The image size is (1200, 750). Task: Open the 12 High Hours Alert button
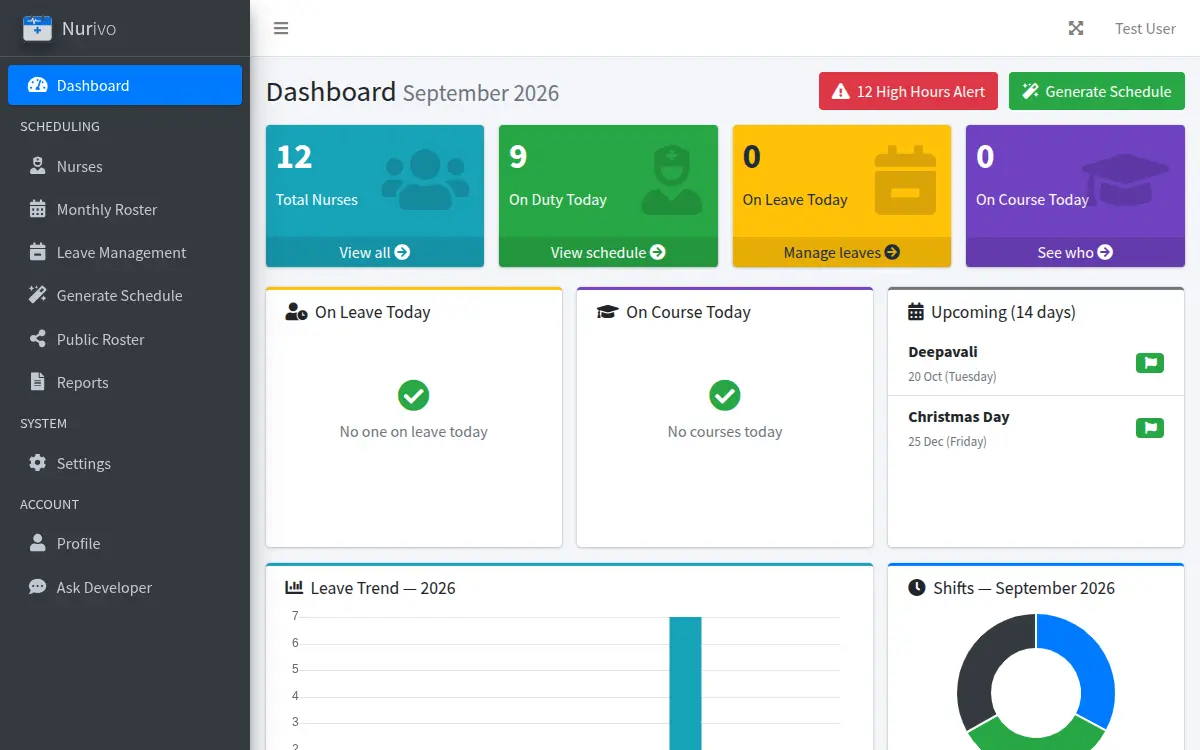tap(908, 91)
